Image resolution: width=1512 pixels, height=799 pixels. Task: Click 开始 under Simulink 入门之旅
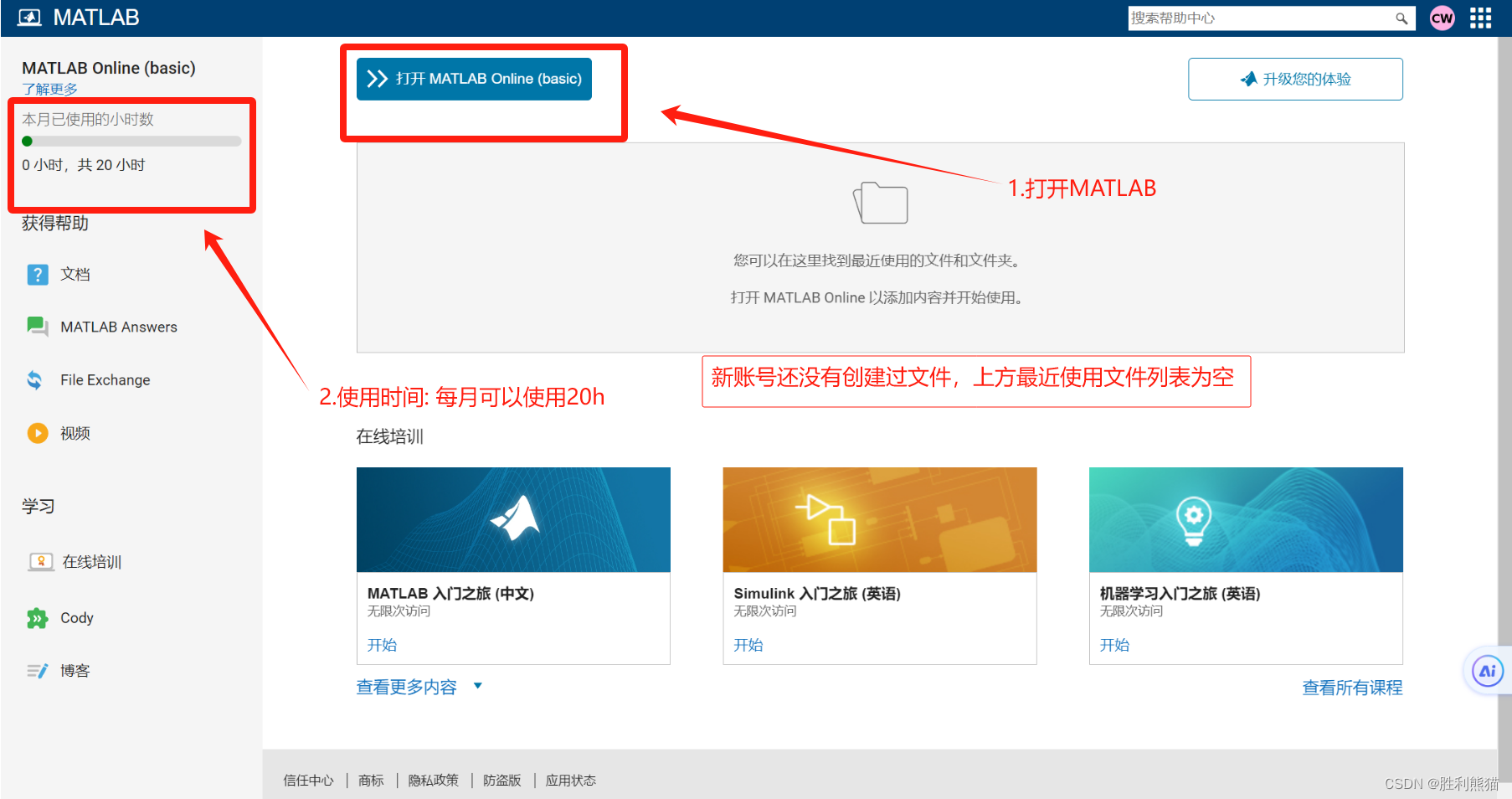click(748, 645)
